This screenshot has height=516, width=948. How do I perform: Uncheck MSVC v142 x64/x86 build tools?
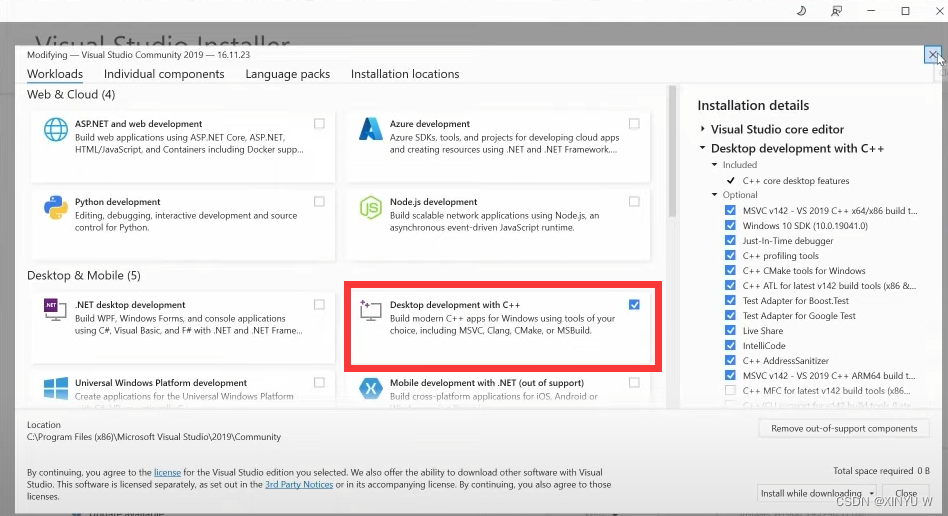click(730, 211)
